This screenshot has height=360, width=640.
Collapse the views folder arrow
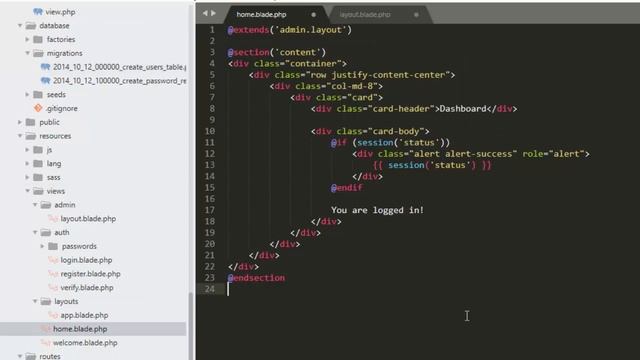click(27, 191)
